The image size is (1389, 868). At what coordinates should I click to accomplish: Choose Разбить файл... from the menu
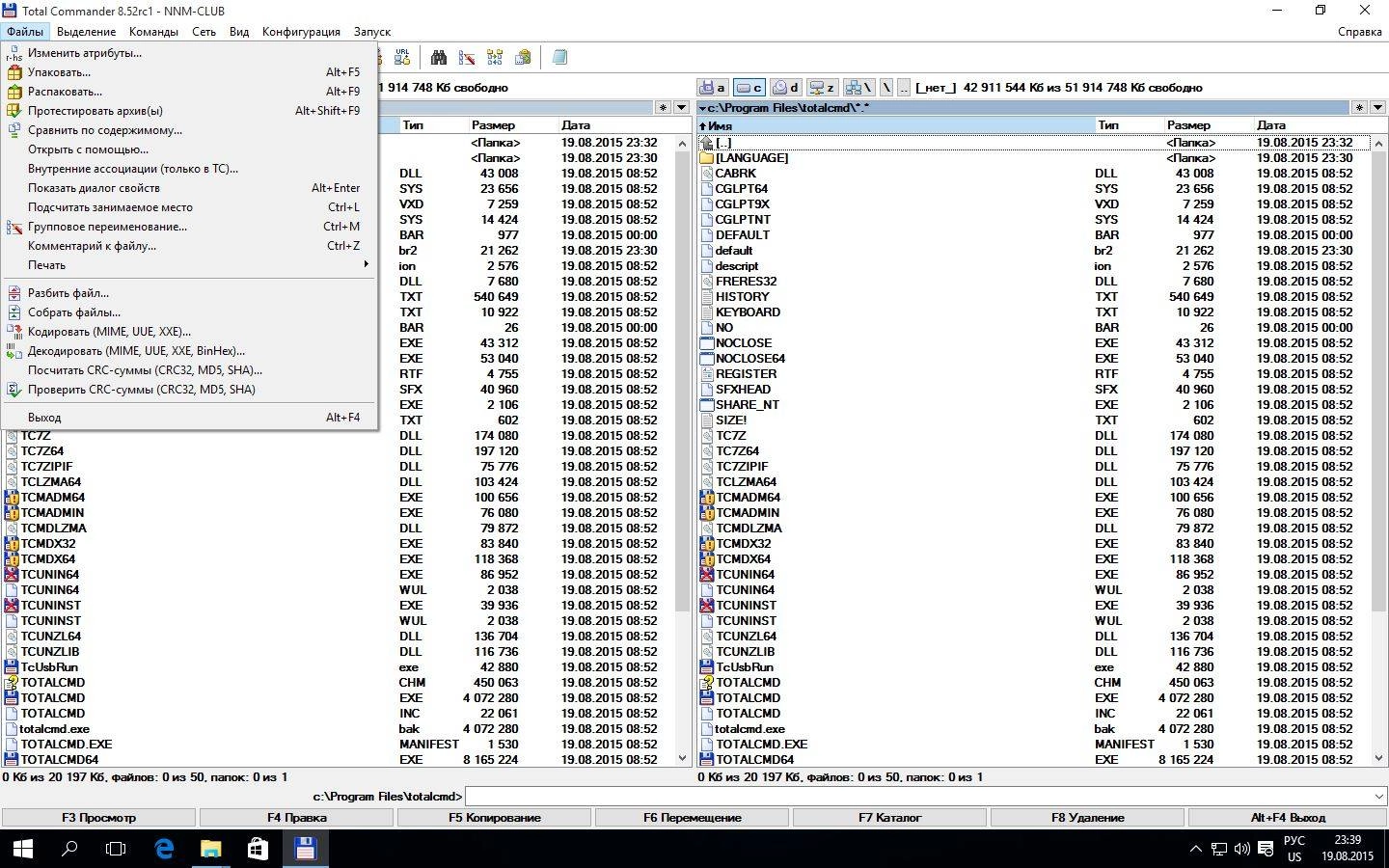[189, 293]
